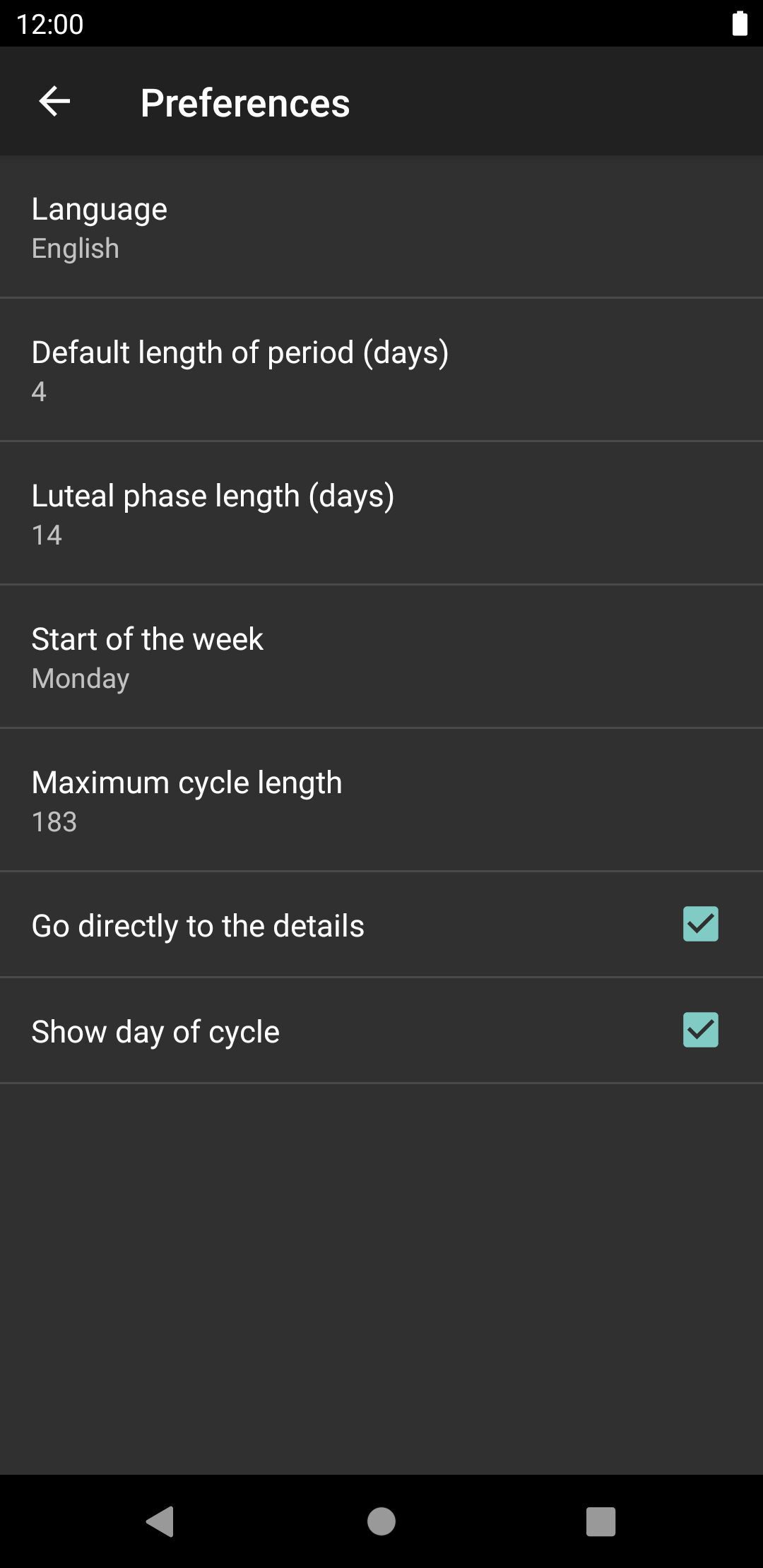Select the English language value
763x1568 pixels.
point(76,249)
